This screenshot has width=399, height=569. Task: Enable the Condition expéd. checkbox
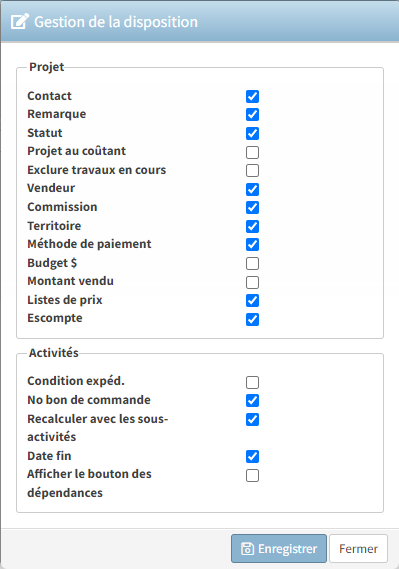click(252, 382)
